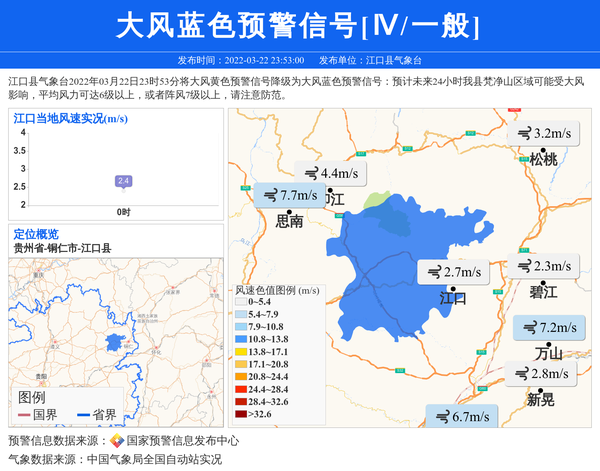This screenshot has width=600, height=471.
Task: Click the wind icon beside 2.8m/s at 新晃
Action: tap(521, 374)
